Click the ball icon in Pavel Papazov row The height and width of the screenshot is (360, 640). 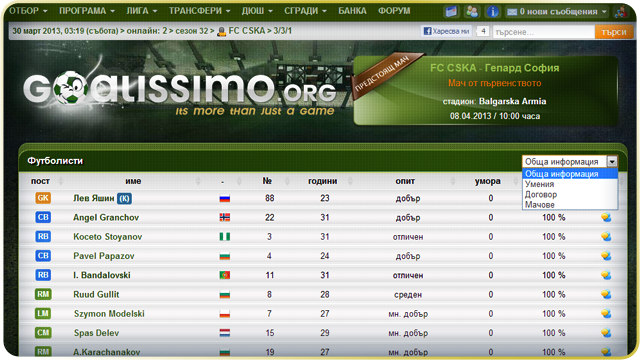[606, 256]
